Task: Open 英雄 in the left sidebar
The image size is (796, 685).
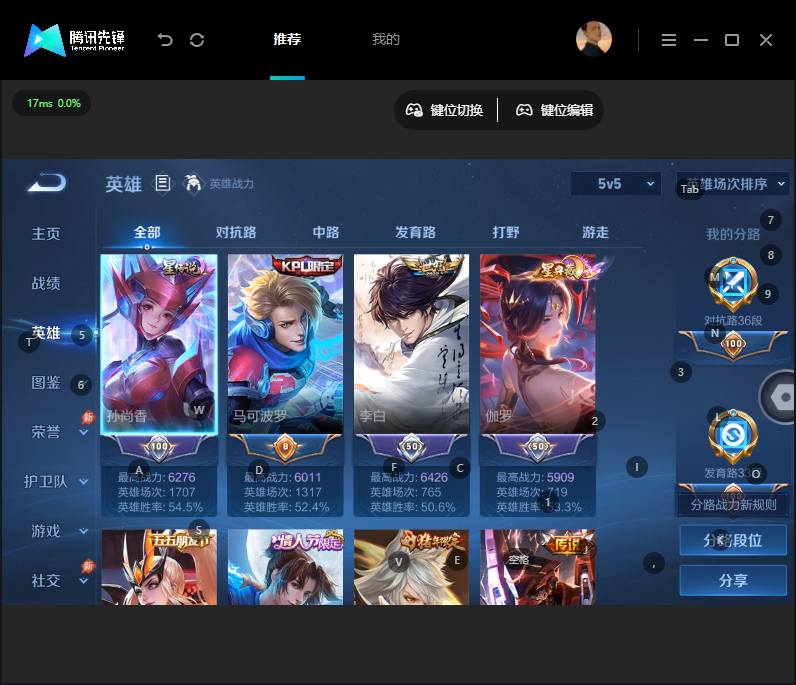Action: 46,333
